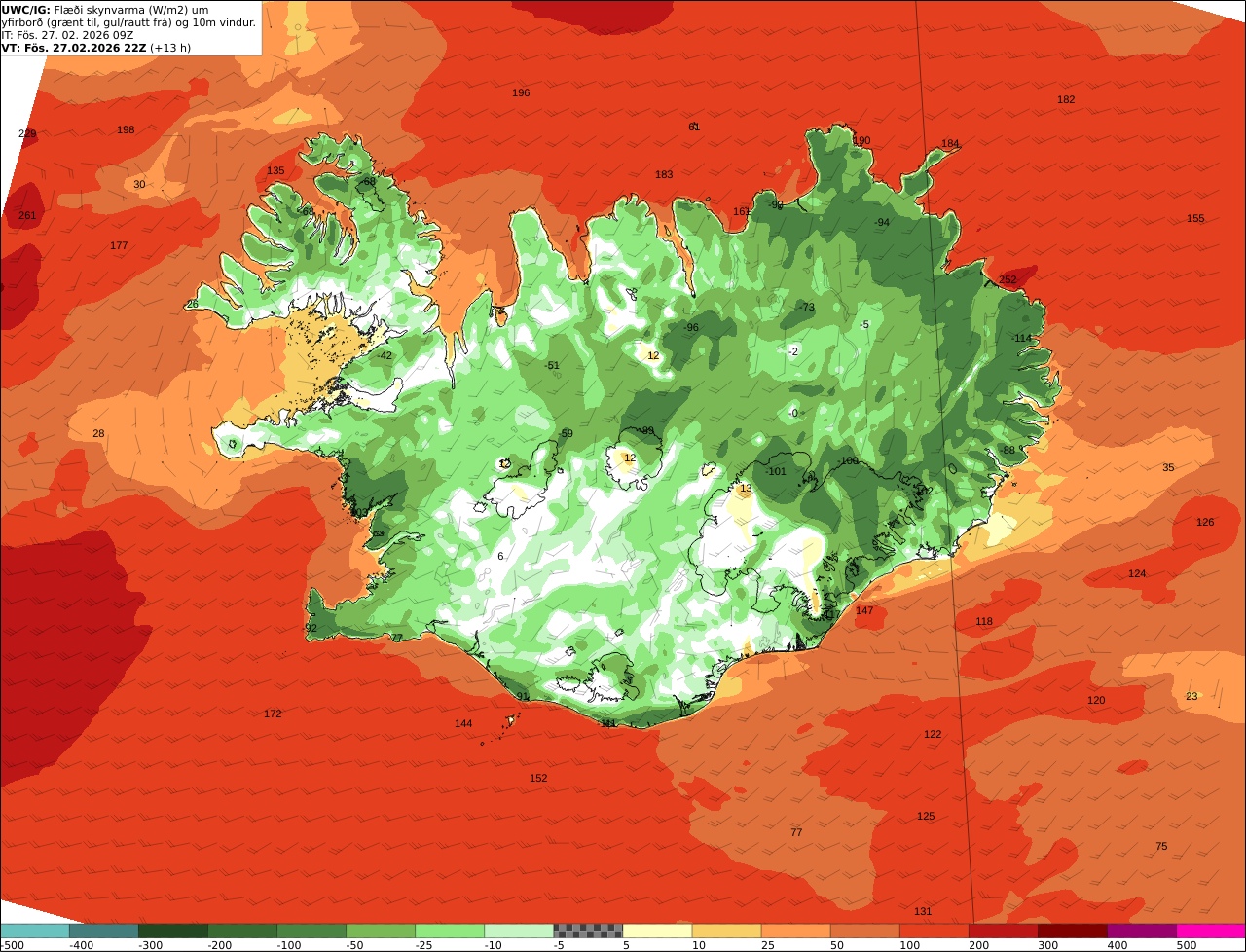Viewport: 1246px width, 952px height.
Task: Select the yellow-orange swatch between 10 and 25
Action: [x=726, y=931]
